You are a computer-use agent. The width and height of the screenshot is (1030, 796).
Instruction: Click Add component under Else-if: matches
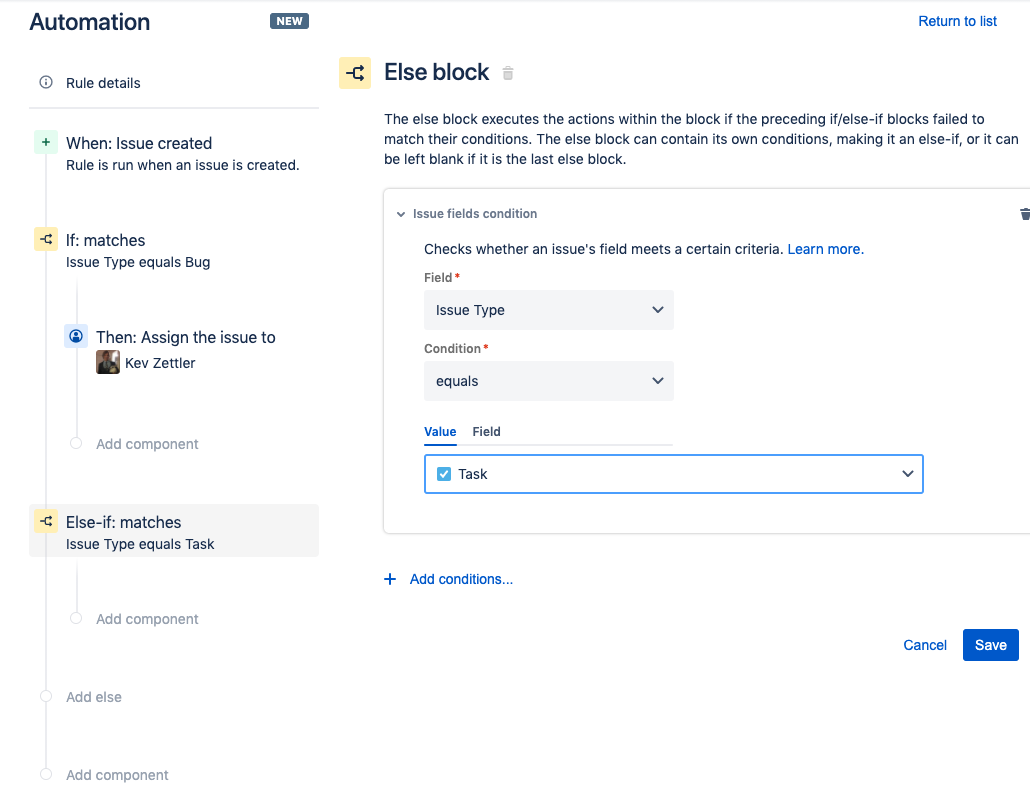pos(146,618)
